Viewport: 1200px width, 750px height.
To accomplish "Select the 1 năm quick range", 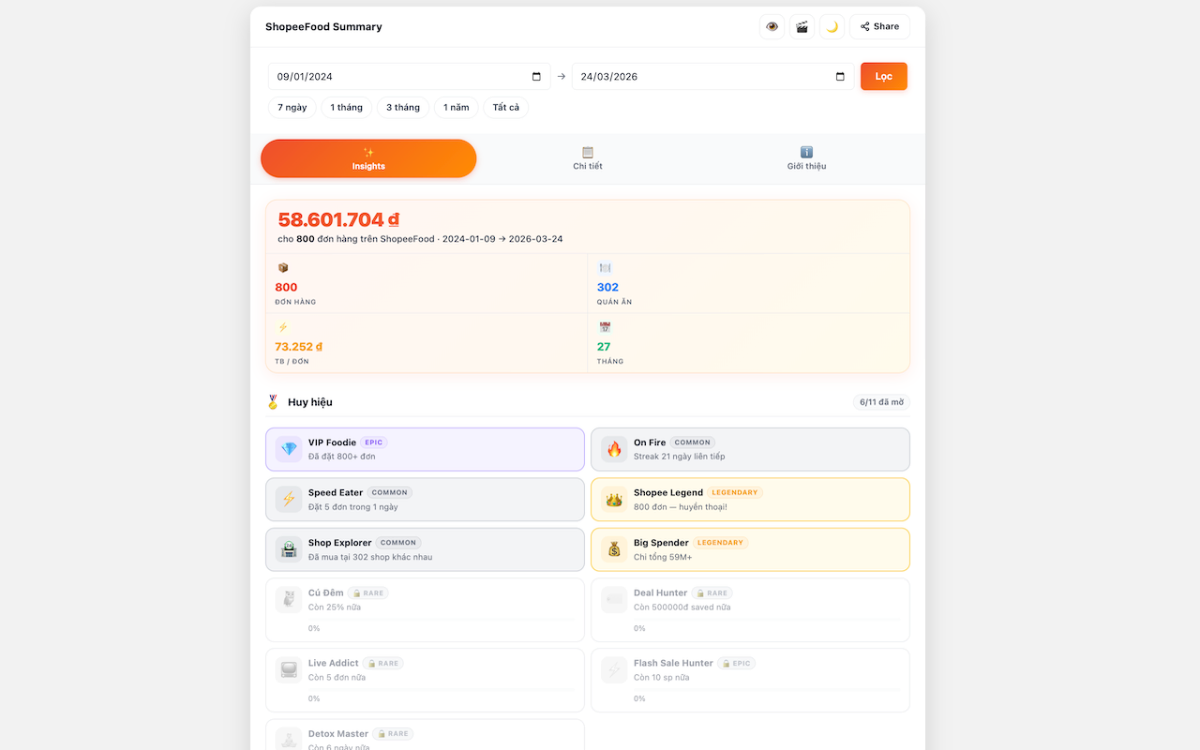I will (456, 108).
